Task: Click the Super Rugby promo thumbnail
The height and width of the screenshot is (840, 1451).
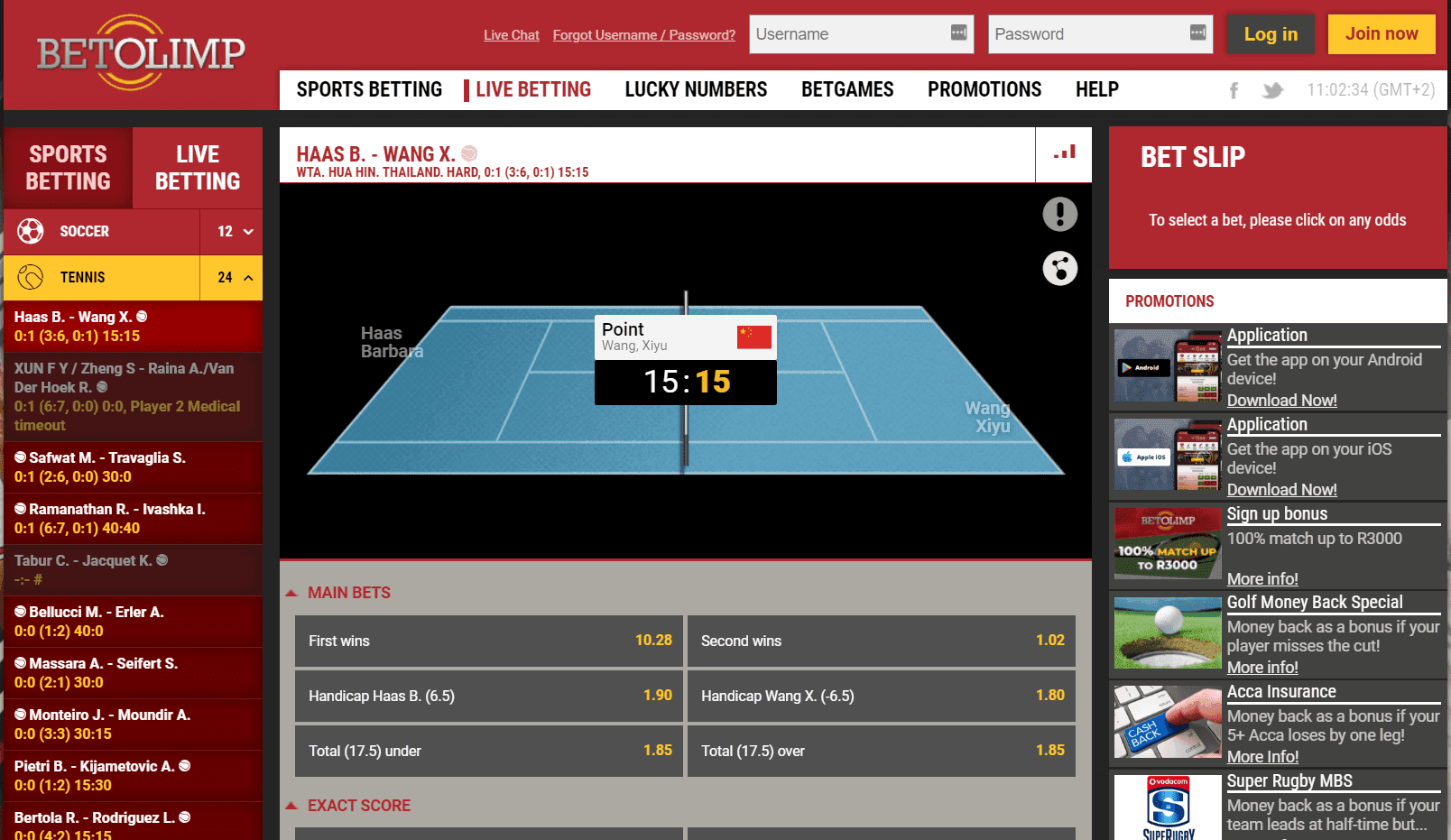Action: click(x=1168, y=808)
